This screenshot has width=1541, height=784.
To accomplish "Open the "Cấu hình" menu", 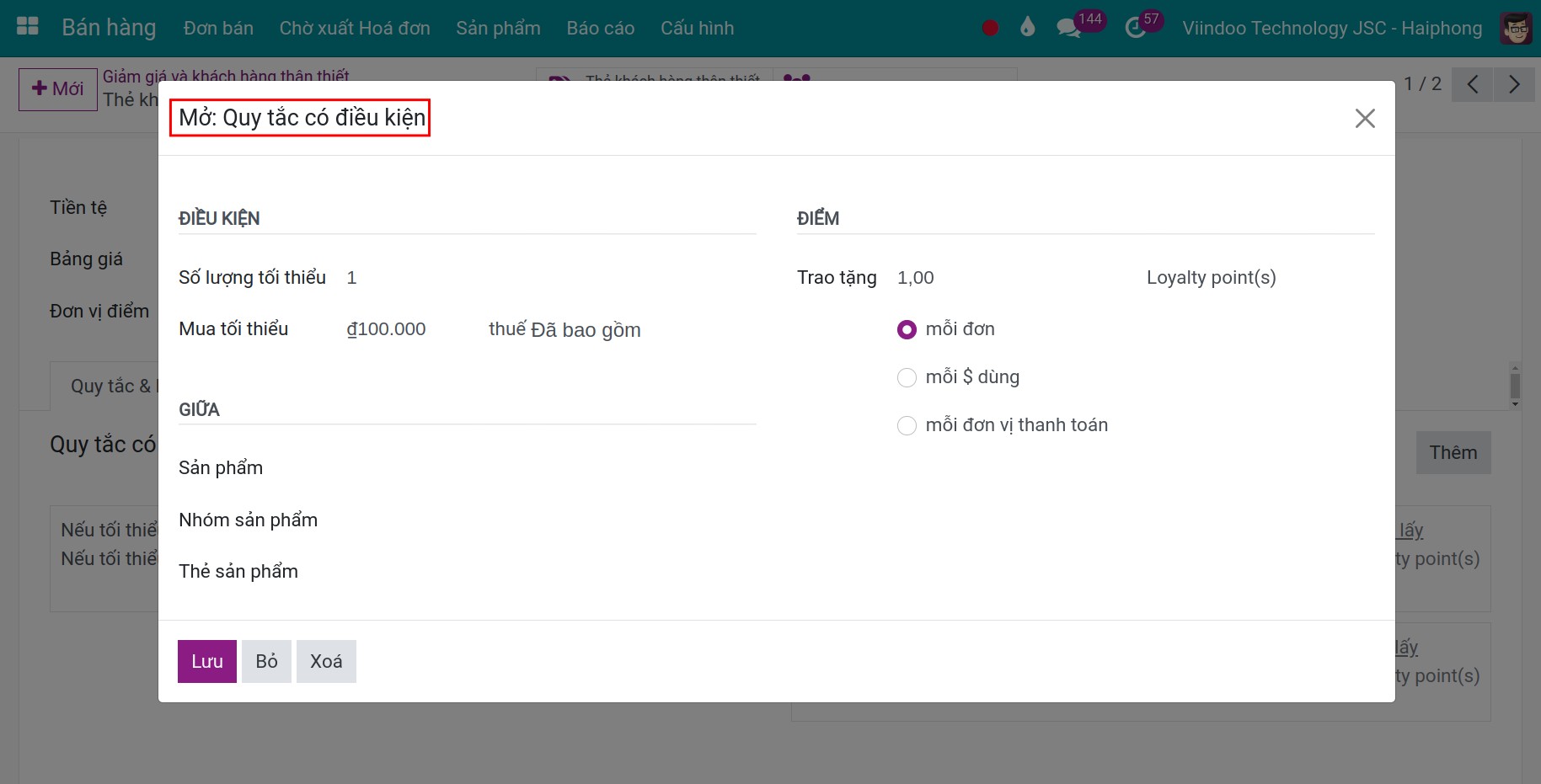I will [x=697, y=29].
